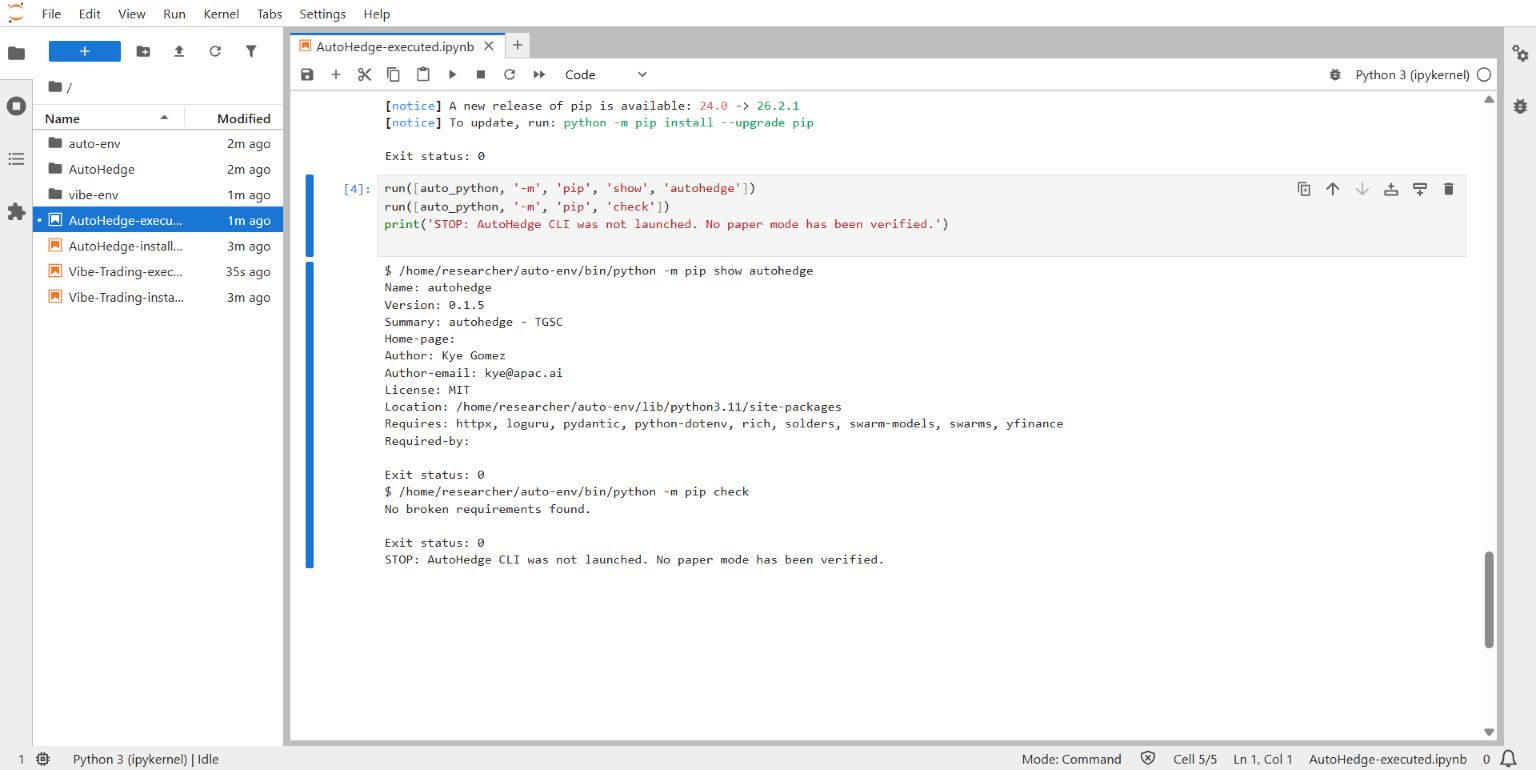
Task: Close the AutoHedge-executed.ipynb tab
Action: click(x=489, y=46)
